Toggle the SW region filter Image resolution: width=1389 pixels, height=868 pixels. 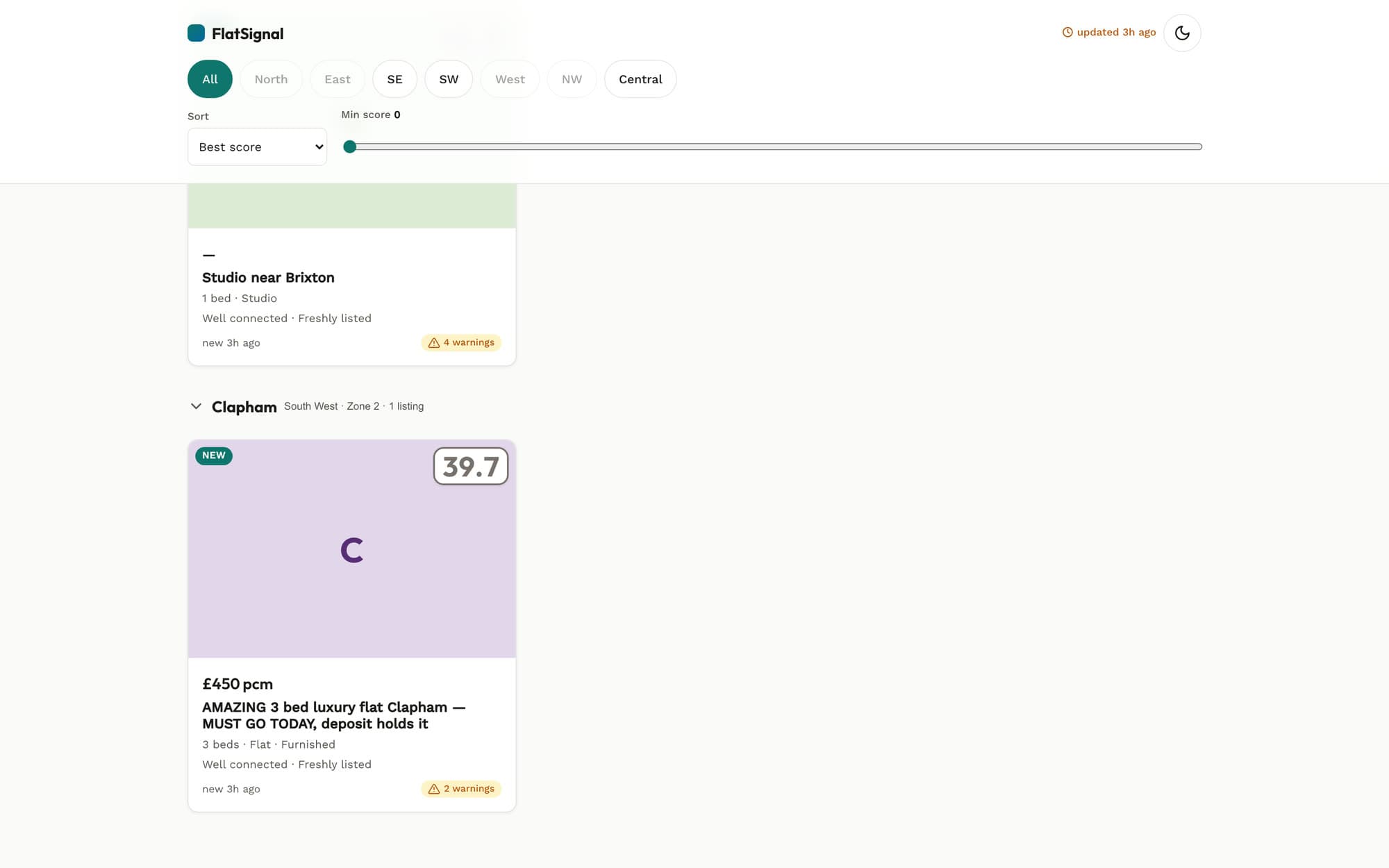point(449,79)
